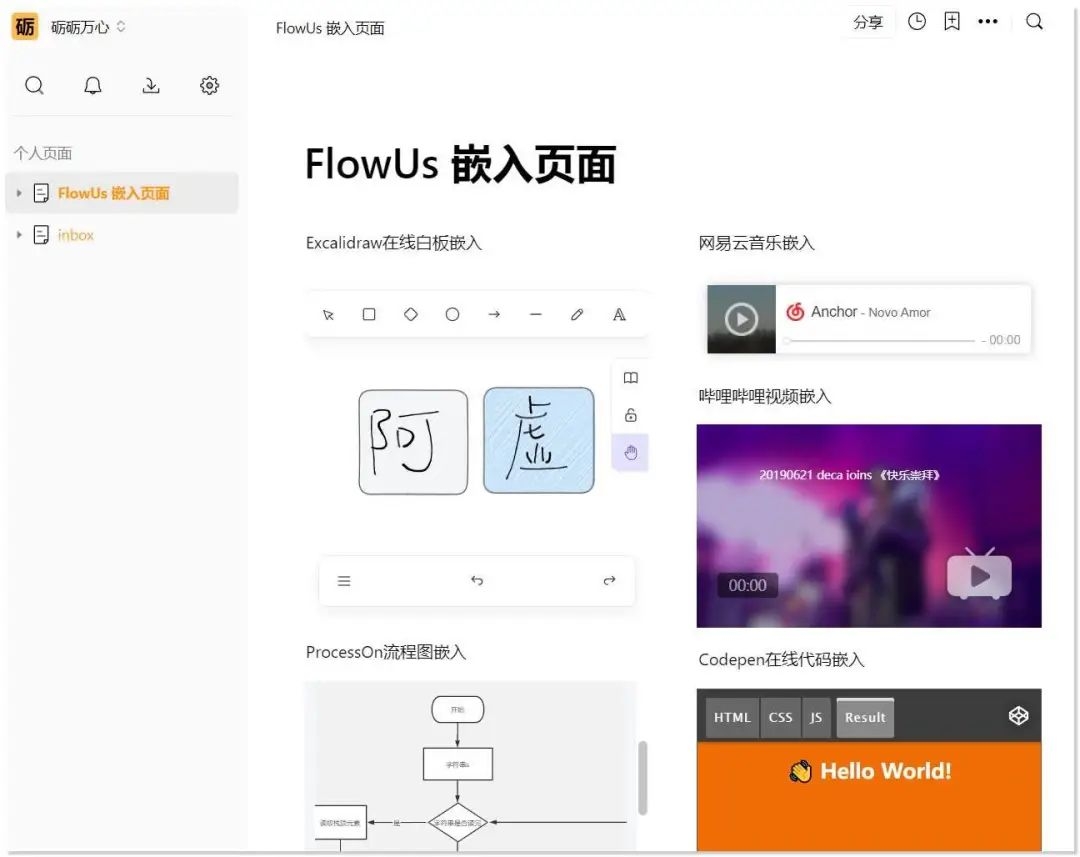Open the inbox page in sidebar
The image size is (1080, 857).
[x=76, y=235]
